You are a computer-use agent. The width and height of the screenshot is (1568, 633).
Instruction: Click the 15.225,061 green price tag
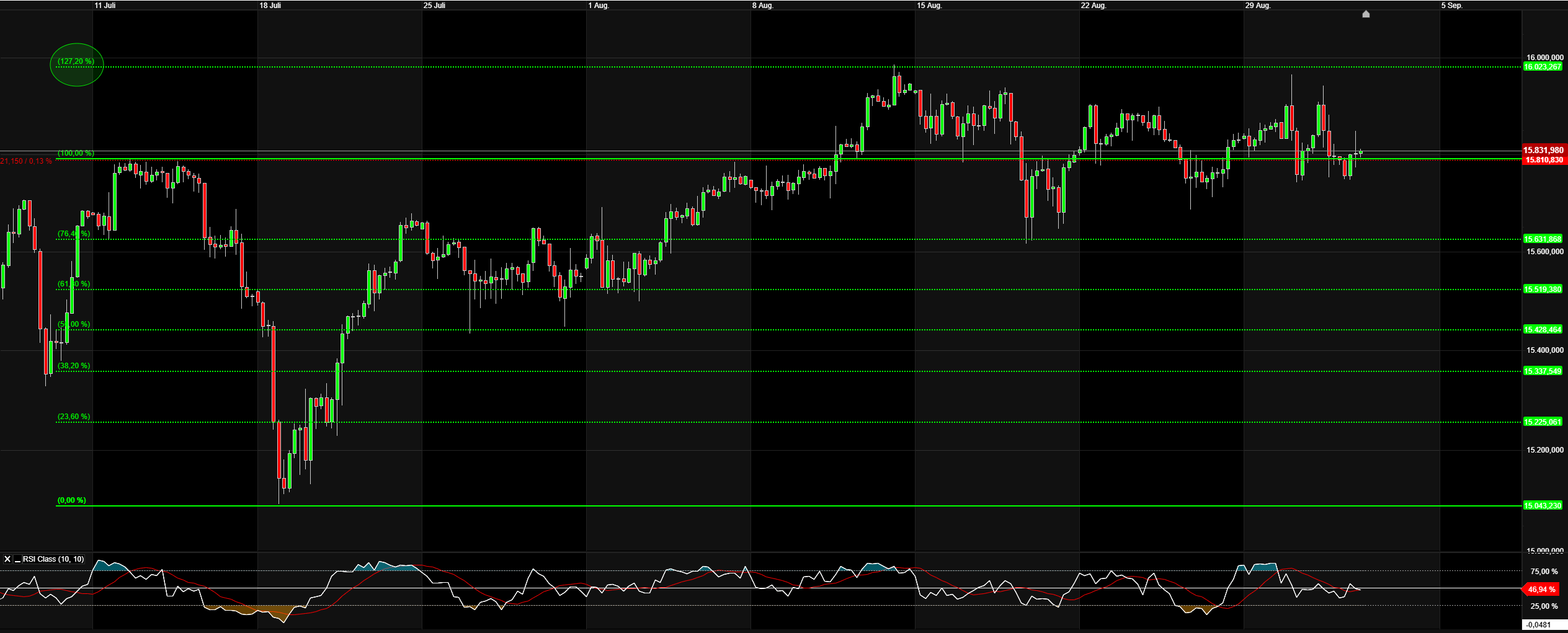click(x=1543, y=422)
